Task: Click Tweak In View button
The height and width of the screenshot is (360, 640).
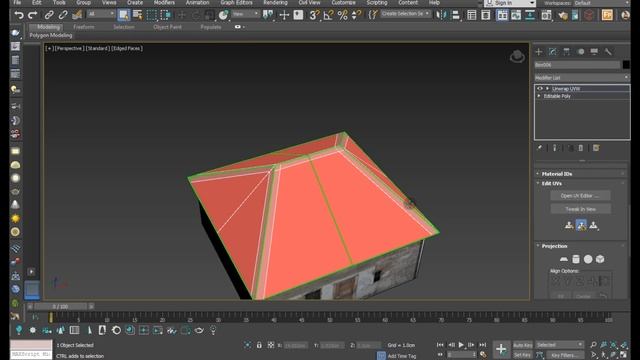Action: click(580, 209)
